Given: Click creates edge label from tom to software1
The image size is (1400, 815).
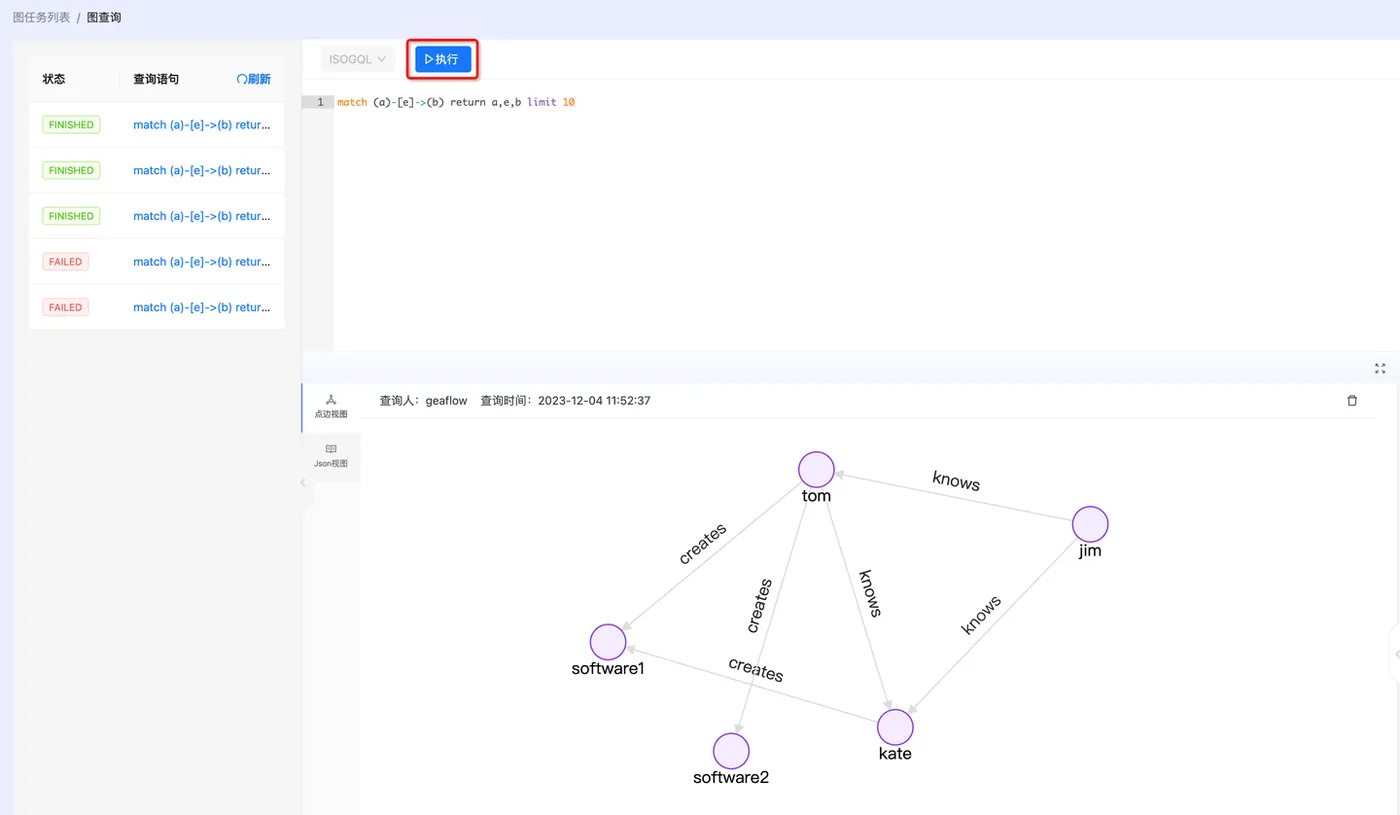Looking at the screenshot, I should click(x=702, y=543).
